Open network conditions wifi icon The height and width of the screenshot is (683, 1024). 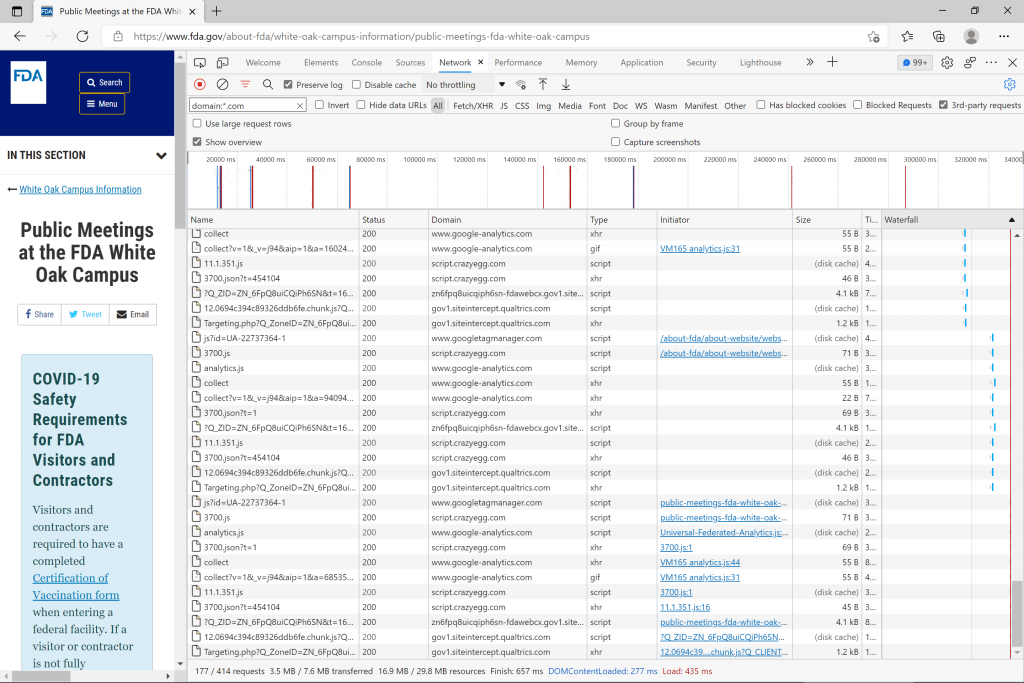(x=520, y=85)
